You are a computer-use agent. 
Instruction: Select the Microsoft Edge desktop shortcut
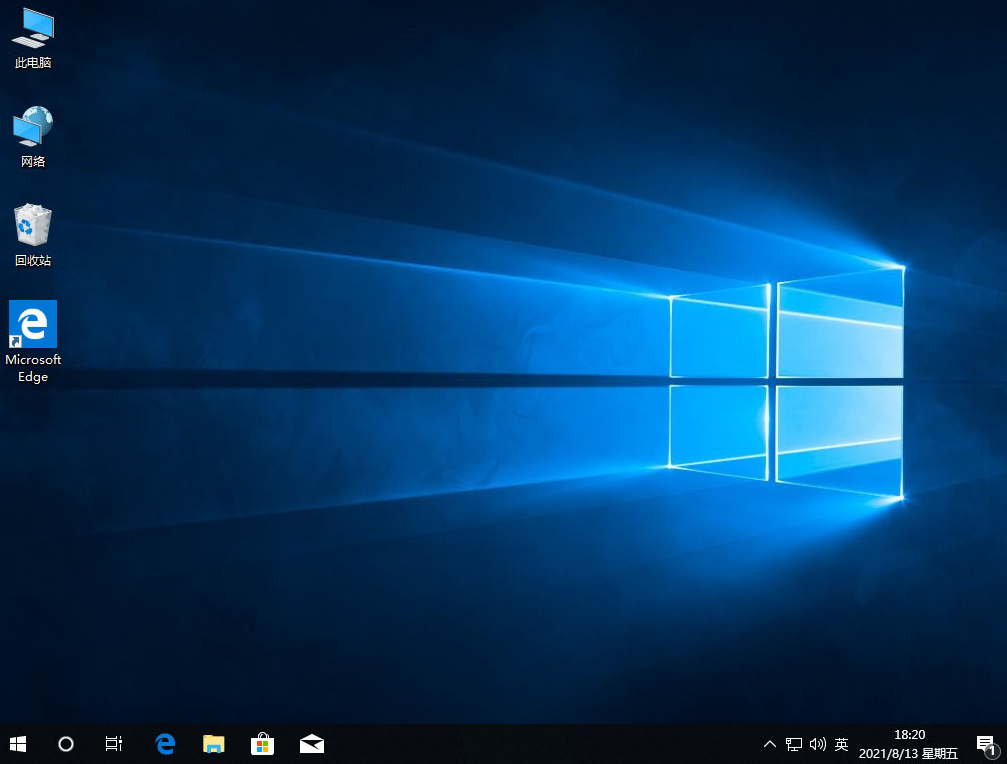(x=33, y=327)
